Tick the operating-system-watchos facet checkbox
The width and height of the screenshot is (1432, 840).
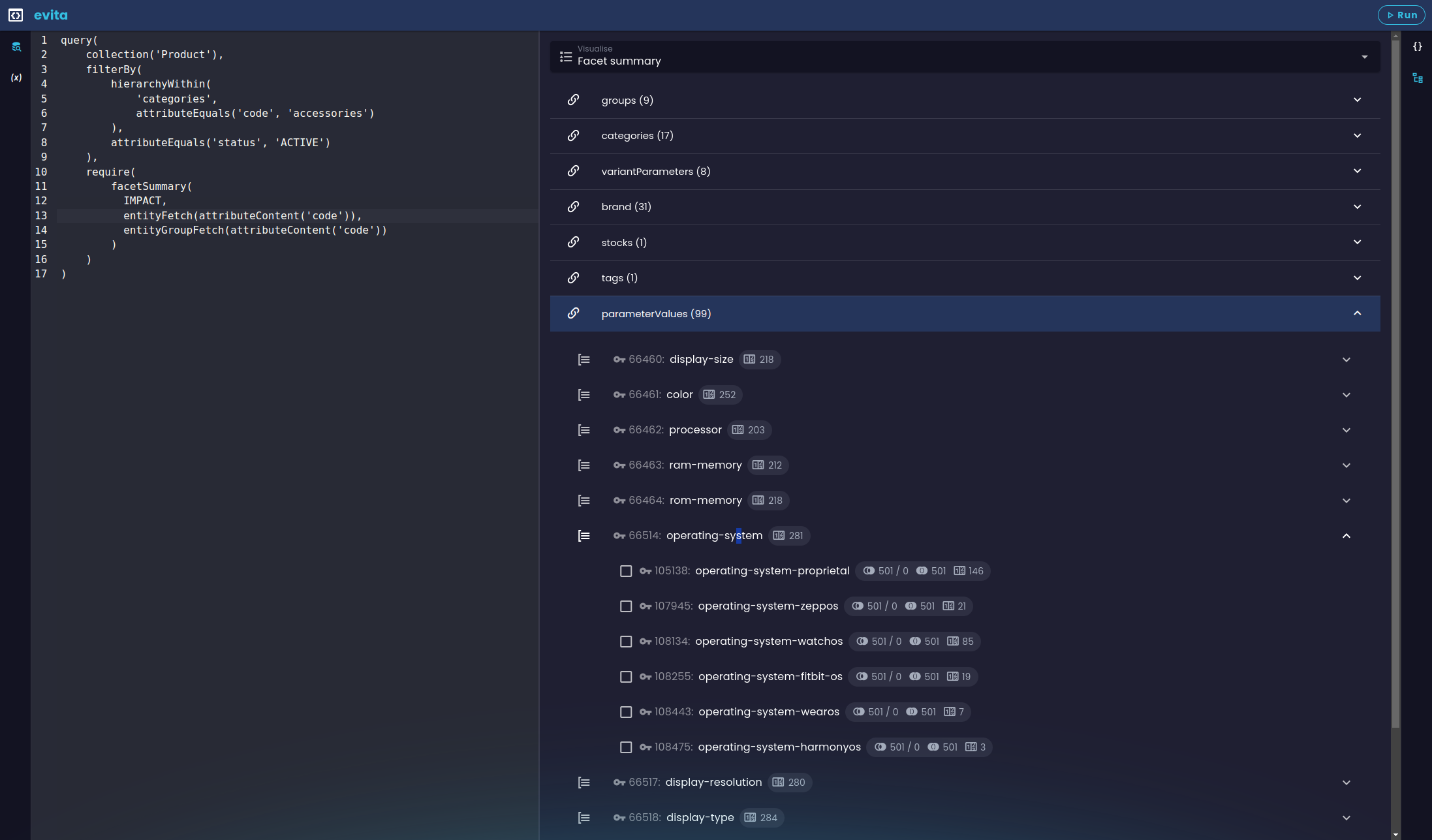click(x=626, y=642)
